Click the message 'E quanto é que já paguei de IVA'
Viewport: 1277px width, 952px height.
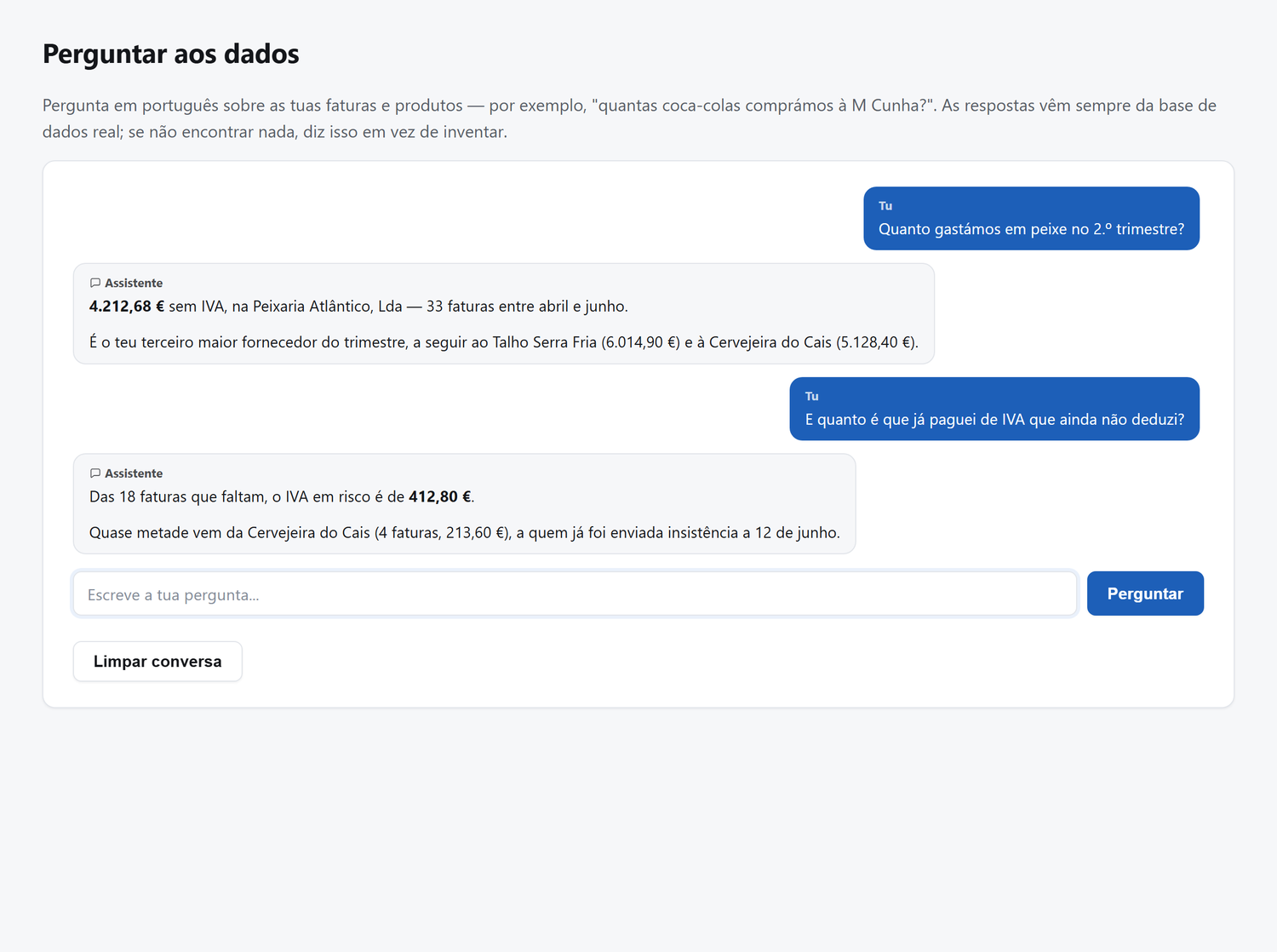[x=994, y=420]
